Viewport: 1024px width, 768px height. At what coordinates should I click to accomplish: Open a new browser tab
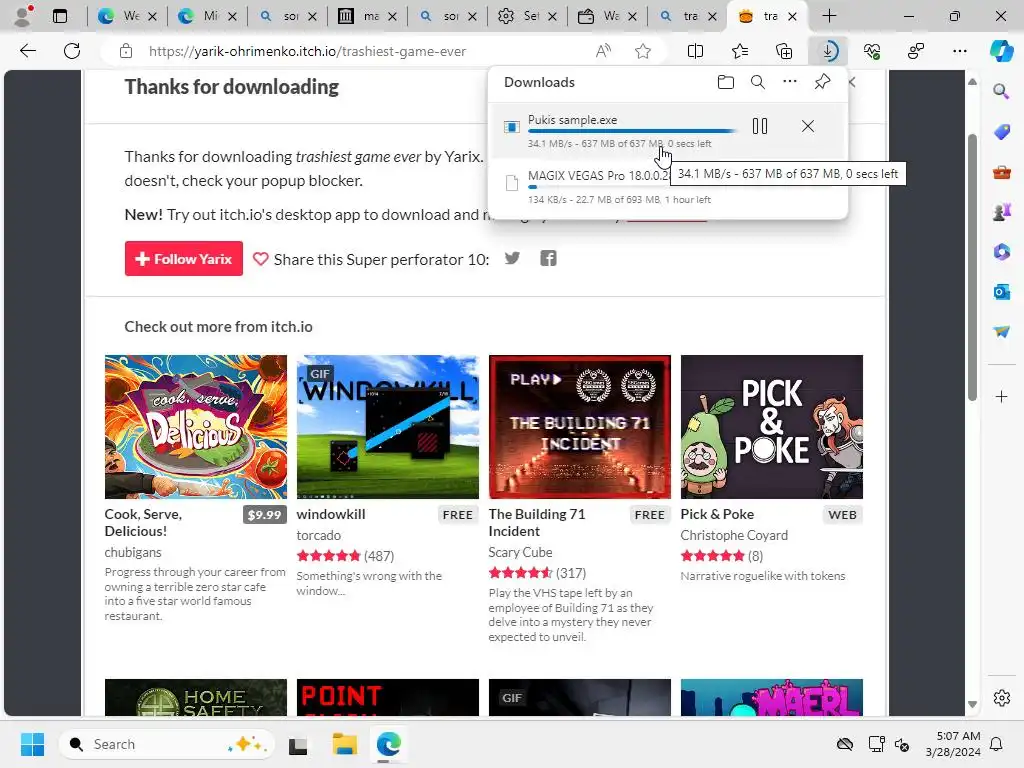829,16
